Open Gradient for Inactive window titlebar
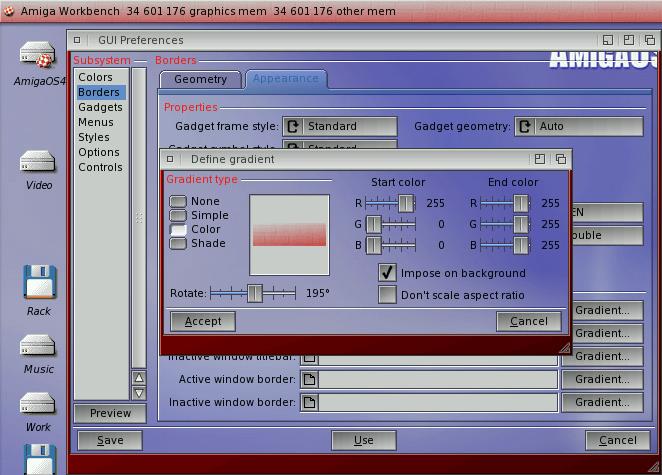 click(x=602, y=356)
